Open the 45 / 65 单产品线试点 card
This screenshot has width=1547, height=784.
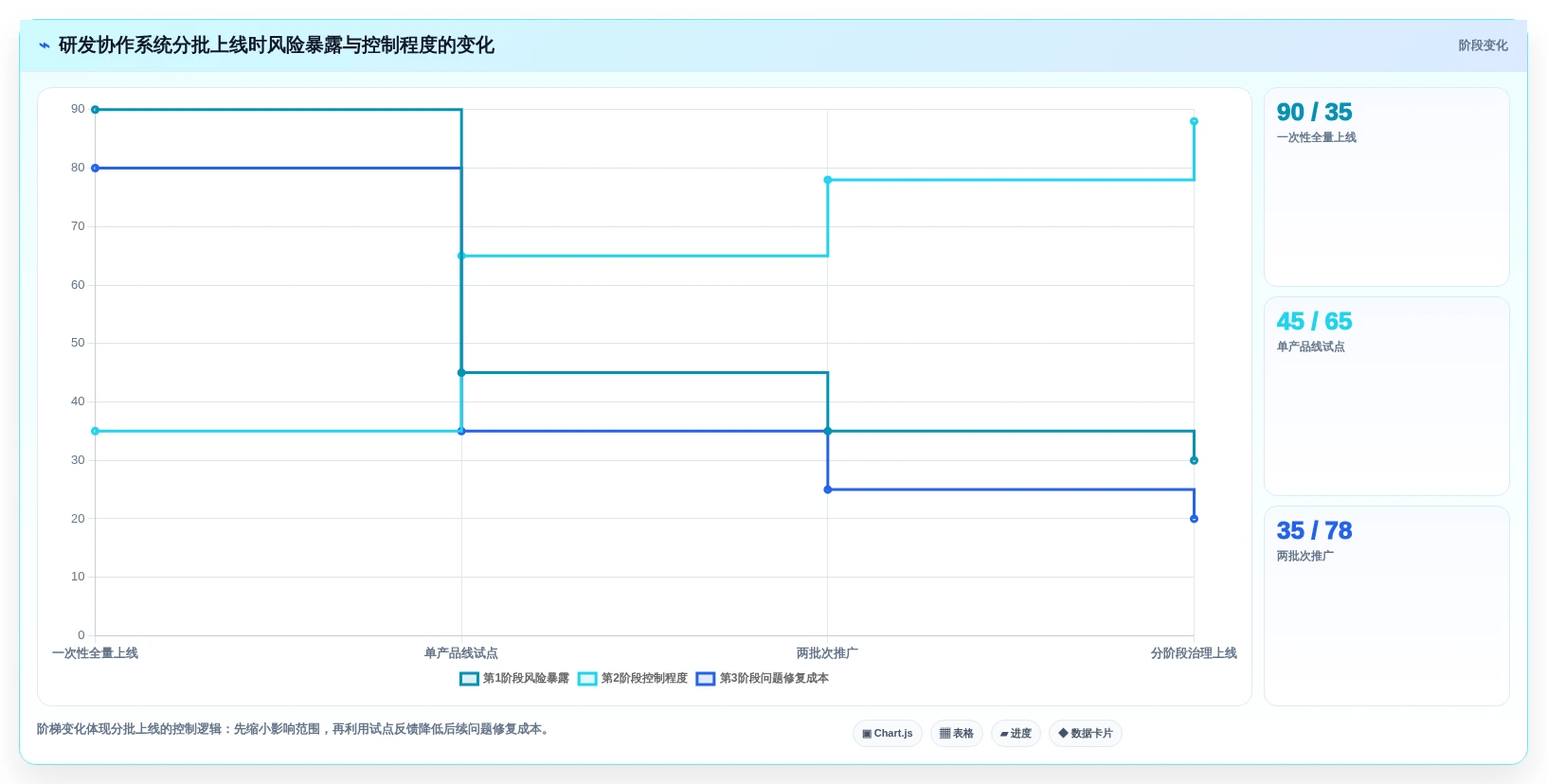pyautogui.click(x=1386, y=397)
